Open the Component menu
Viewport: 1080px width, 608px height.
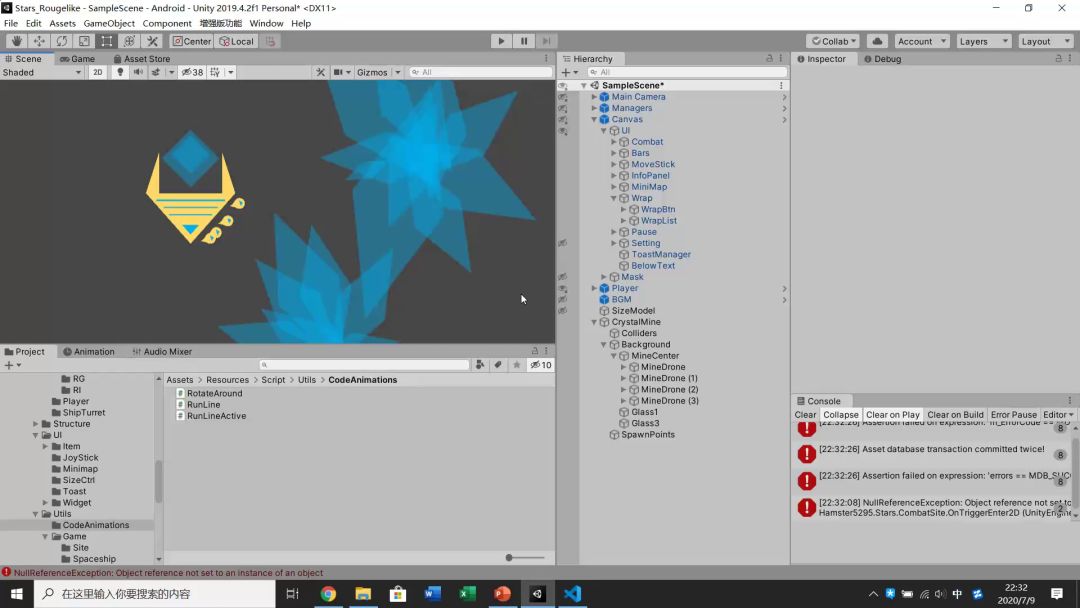point(167,23)
